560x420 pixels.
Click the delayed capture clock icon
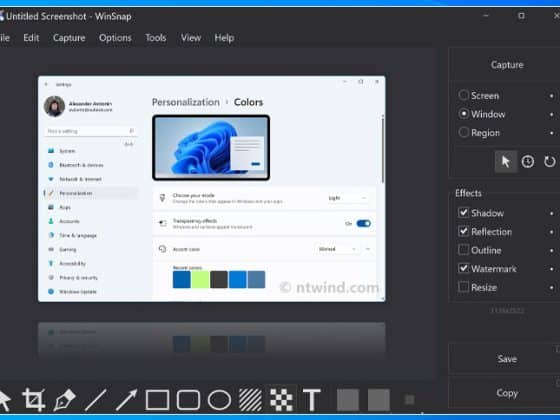(528, 162)
